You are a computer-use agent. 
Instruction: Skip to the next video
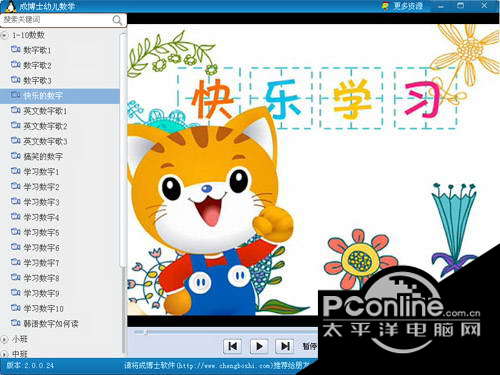(x=285, y=346)
